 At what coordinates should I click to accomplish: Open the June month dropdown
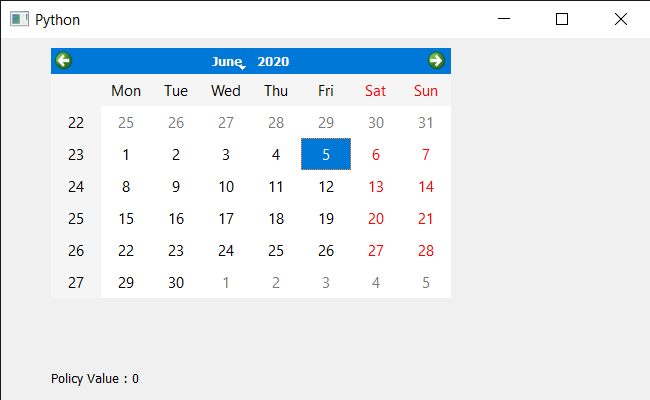[x=229, y=61]
